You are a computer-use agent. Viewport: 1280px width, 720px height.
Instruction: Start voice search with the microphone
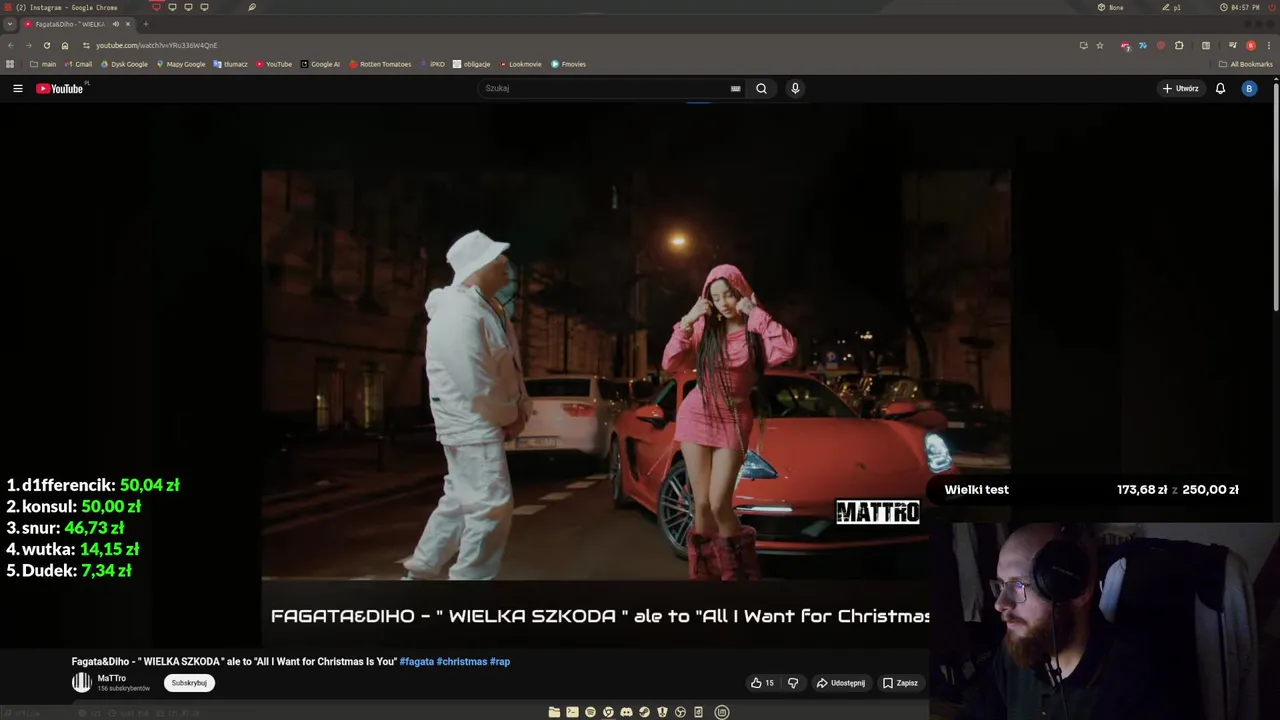795,88
